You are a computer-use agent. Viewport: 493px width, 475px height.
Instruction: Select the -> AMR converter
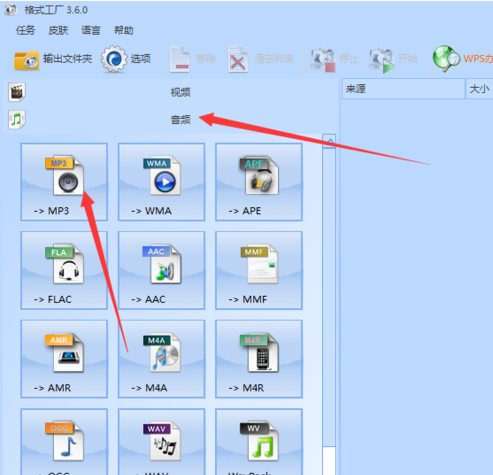click(64, 359)
